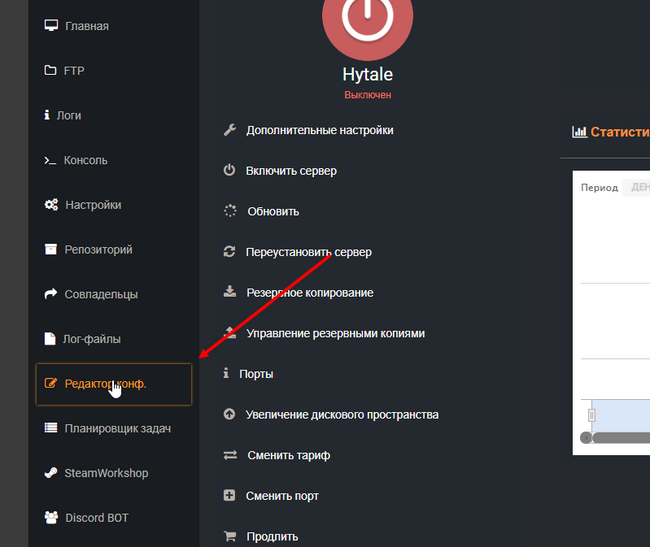Click the chart range slider bar
Viewport: 650px width, 547px height.
[x=620, y=437]
